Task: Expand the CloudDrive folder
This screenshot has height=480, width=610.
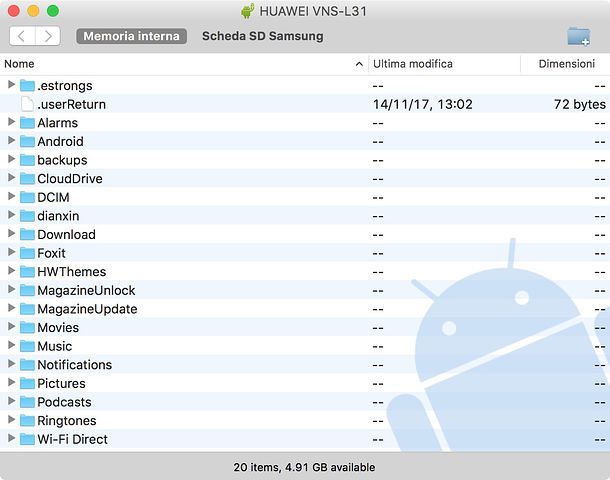Action: tap(11, 178)
